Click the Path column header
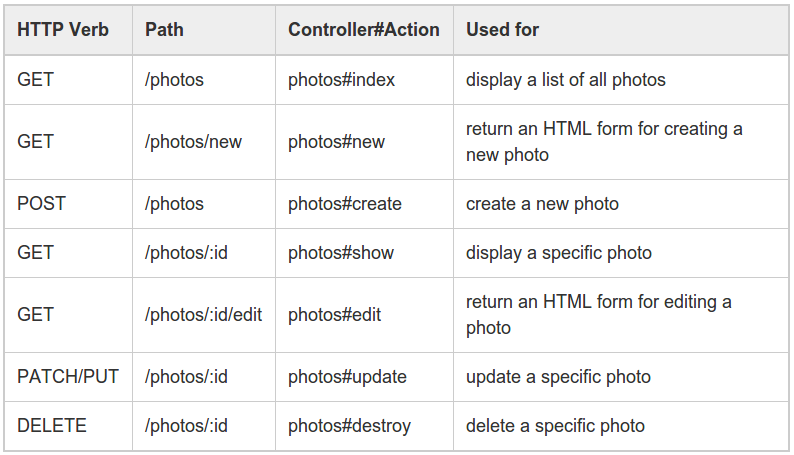This screenshot has width=794, height=455. [164, 30]
